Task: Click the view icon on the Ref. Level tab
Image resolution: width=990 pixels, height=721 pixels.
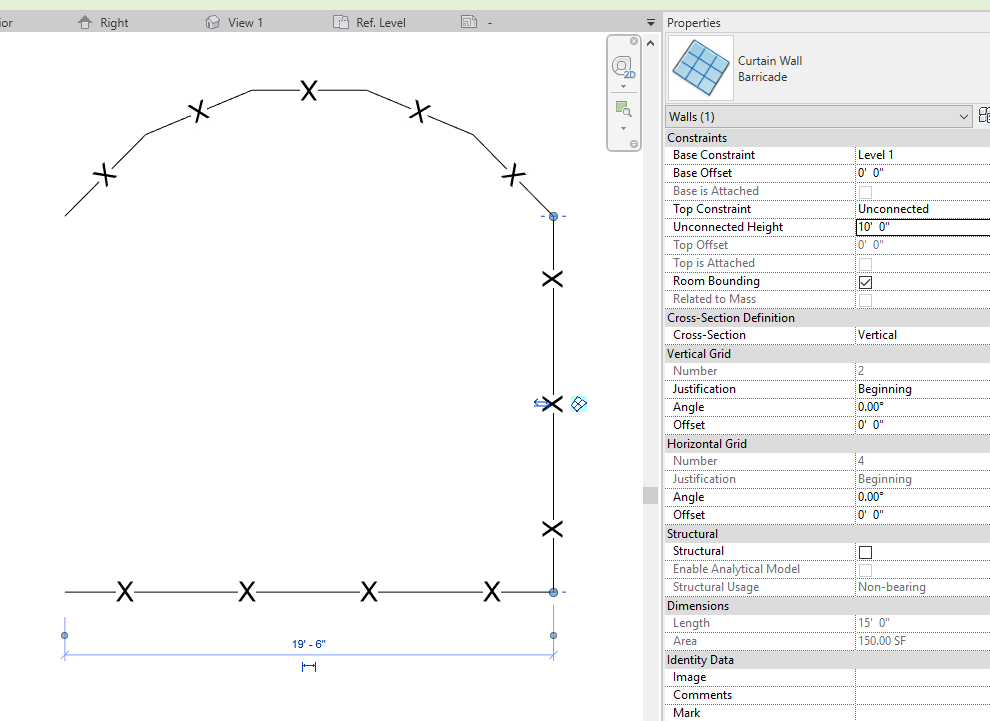Action: (x=343, y=21)
